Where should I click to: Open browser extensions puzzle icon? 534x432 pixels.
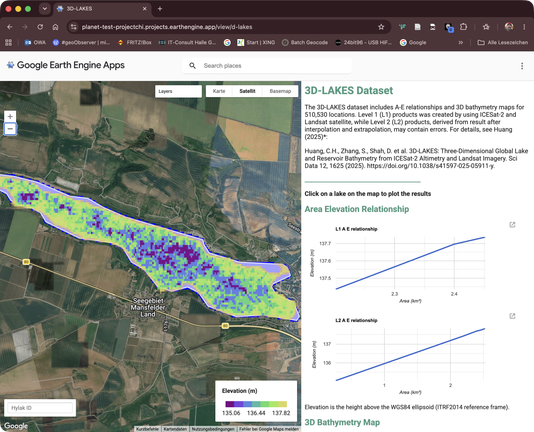coord(464,27)
